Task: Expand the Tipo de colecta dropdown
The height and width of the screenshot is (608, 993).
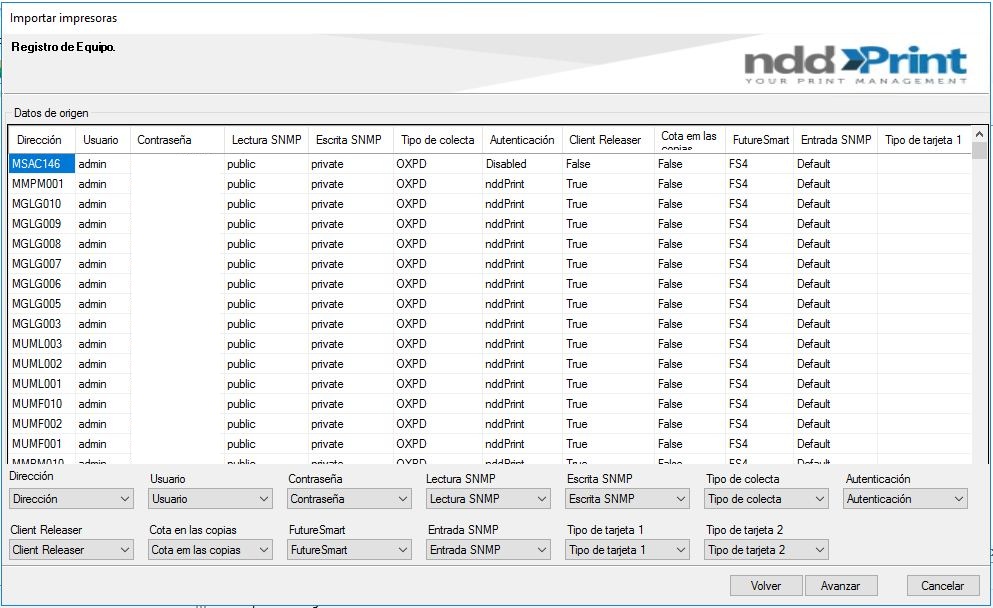Action: click(766, 499)
